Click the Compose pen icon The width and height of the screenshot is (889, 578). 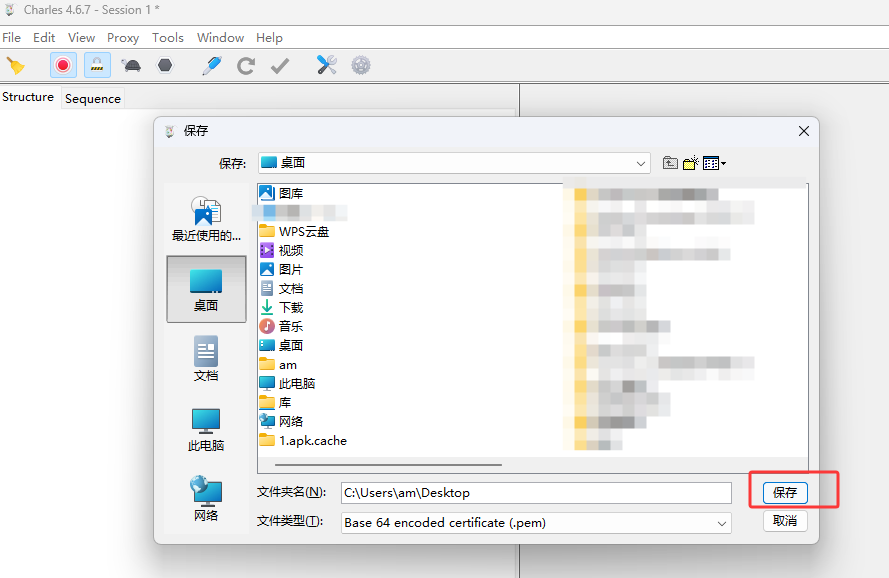coord(211,66)
